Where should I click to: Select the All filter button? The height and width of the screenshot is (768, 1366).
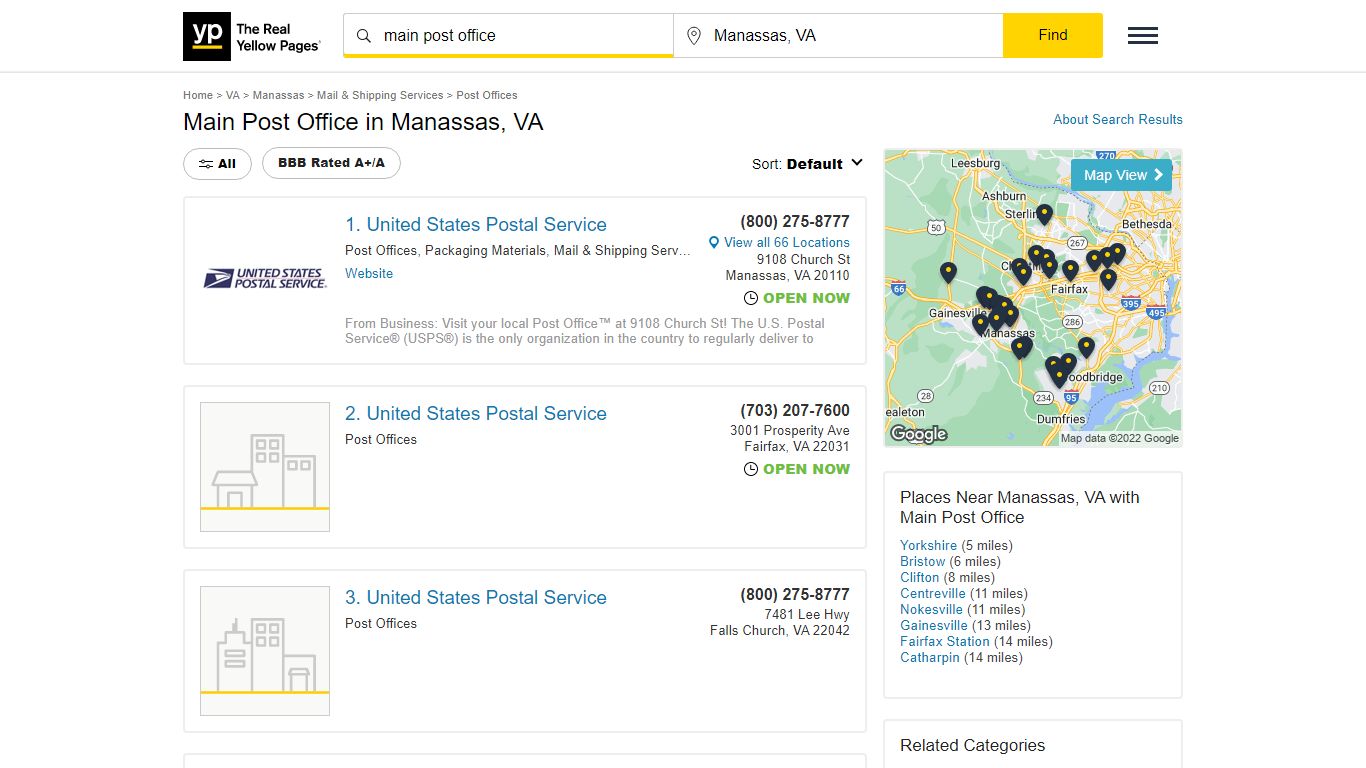[217, 164]
